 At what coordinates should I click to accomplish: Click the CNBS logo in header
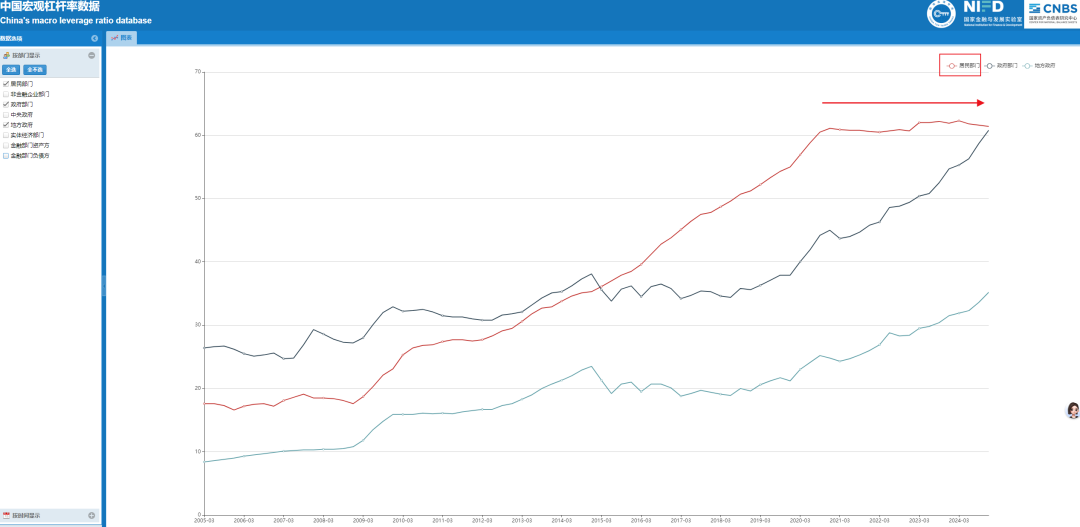point(1052,12)
